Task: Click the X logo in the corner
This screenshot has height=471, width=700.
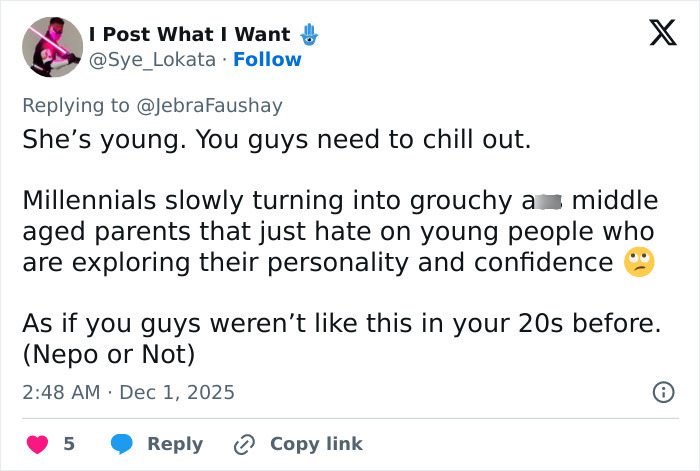Action: click(656, 34)
